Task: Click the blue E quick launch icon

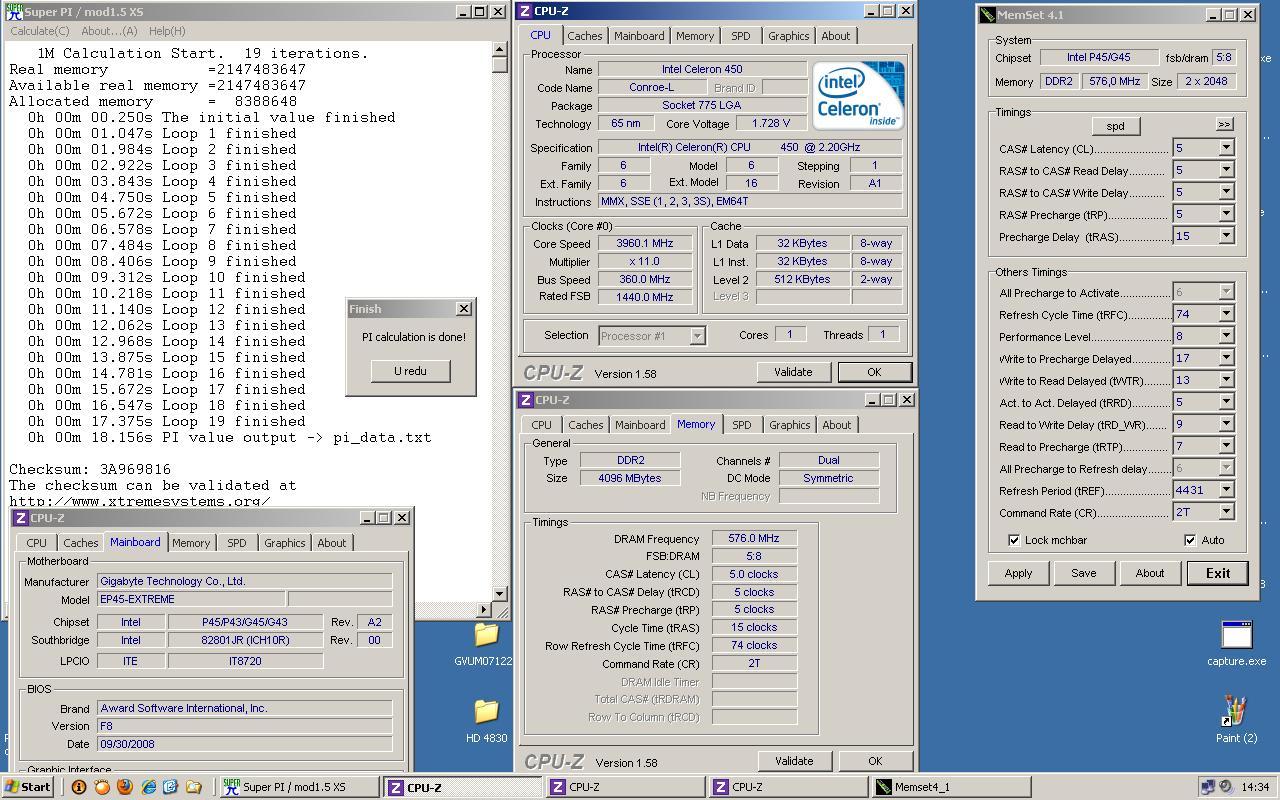Action: [x=170, y=787]
